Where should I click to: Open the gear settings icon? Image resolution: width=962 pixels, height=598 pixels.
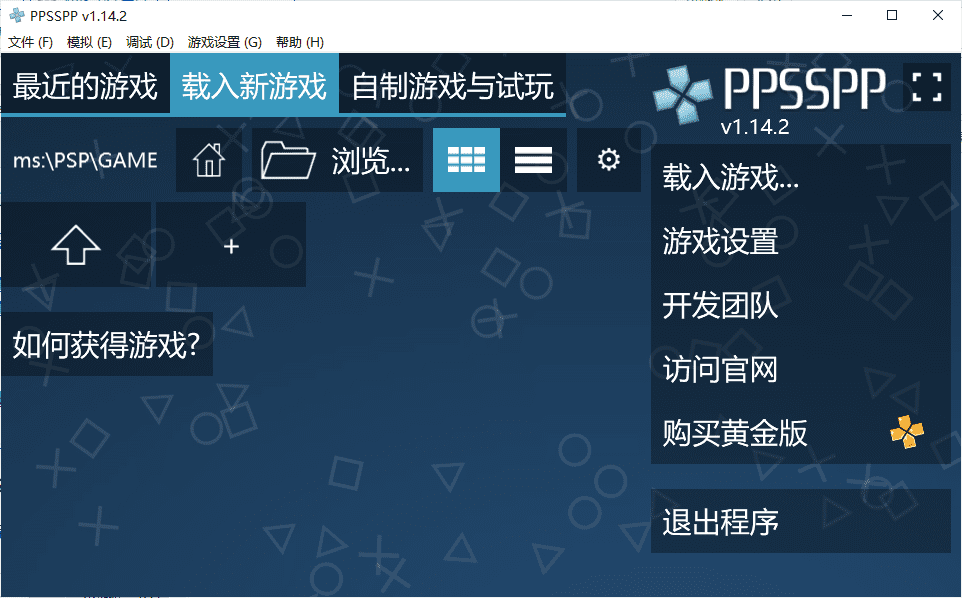(608, 160)
